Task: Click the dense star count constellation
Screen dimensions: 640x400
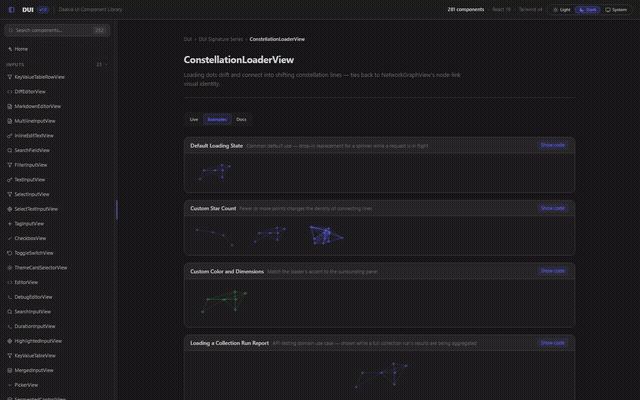Action: coord(326,235)
